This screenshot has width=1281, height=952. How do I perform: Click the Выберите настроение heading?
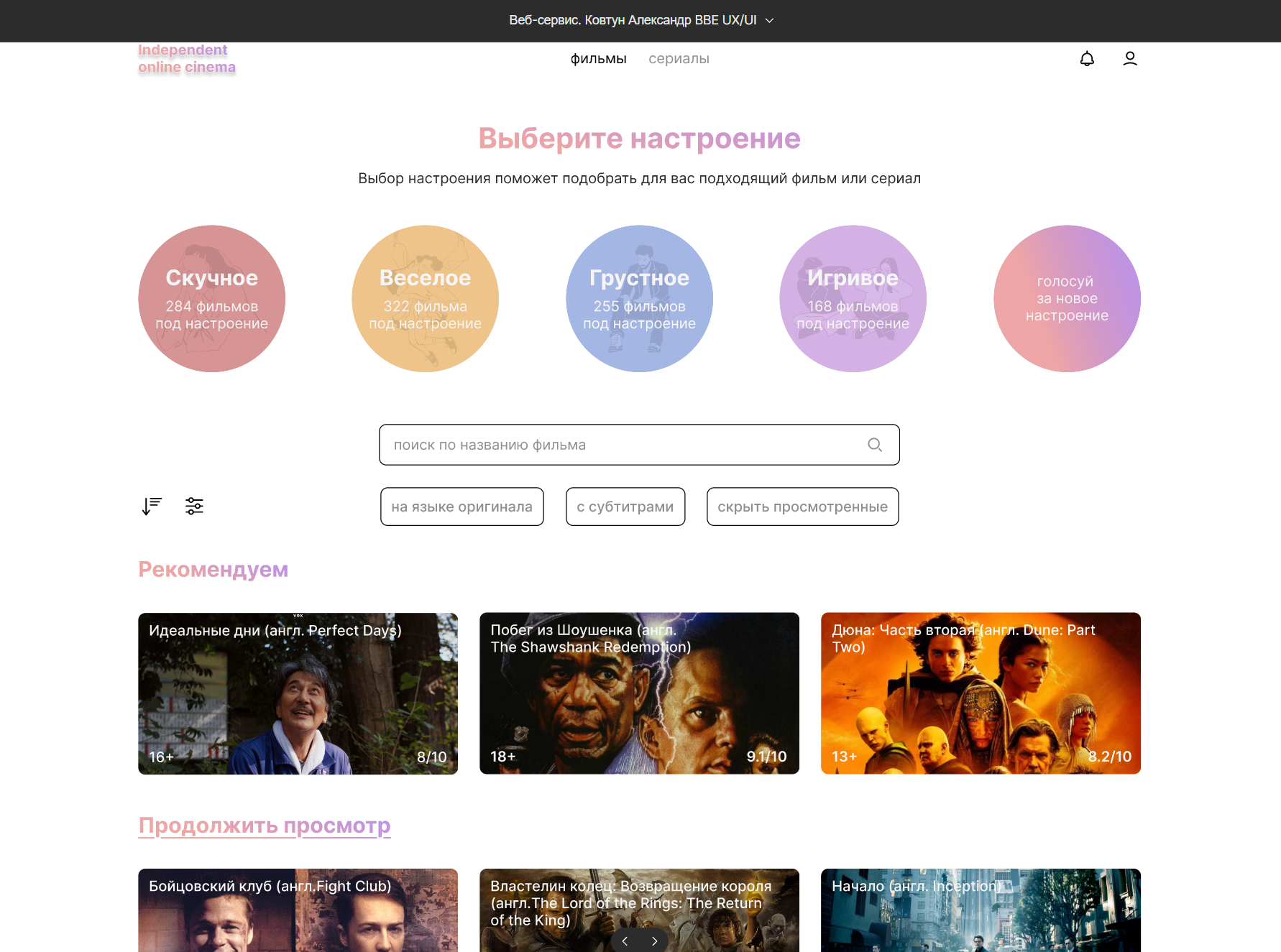(x=640, y=138)
